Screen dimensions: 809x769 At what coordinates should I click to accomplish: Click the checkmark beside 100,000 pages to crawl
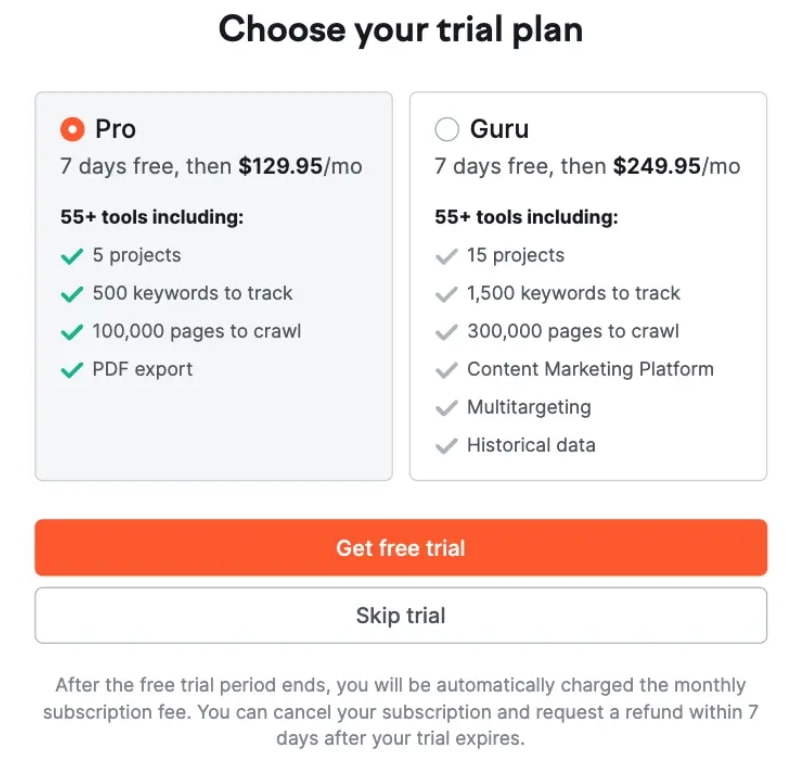coord(72,331)
